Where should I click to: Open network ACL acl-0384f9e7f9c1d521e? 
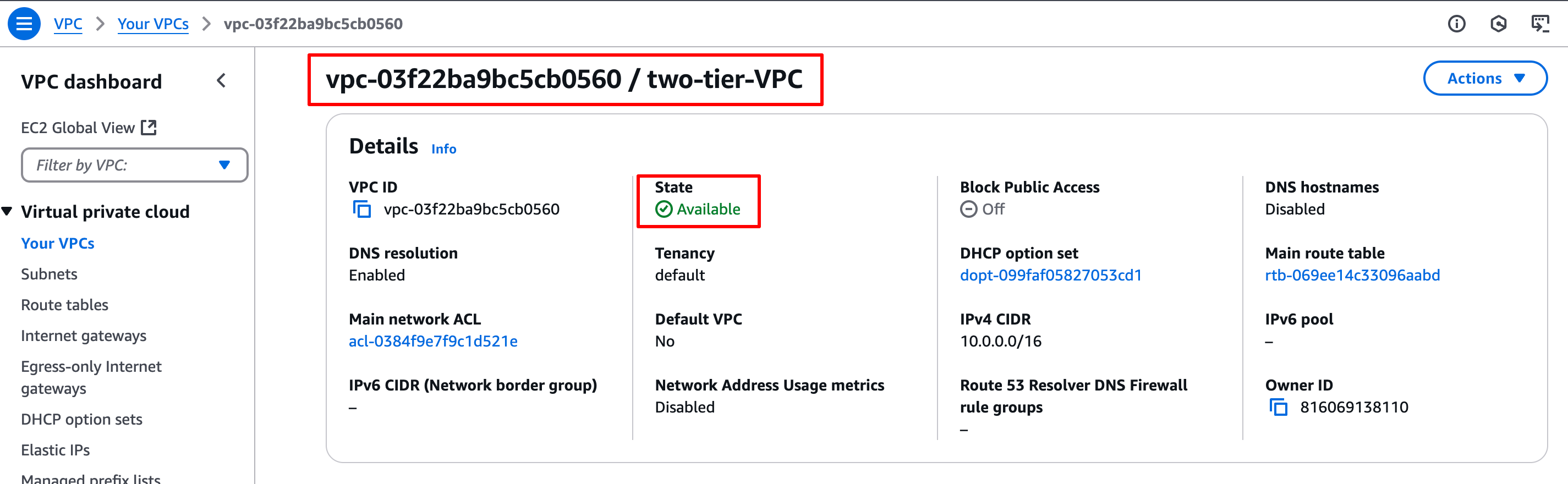[x=433, y=342]
